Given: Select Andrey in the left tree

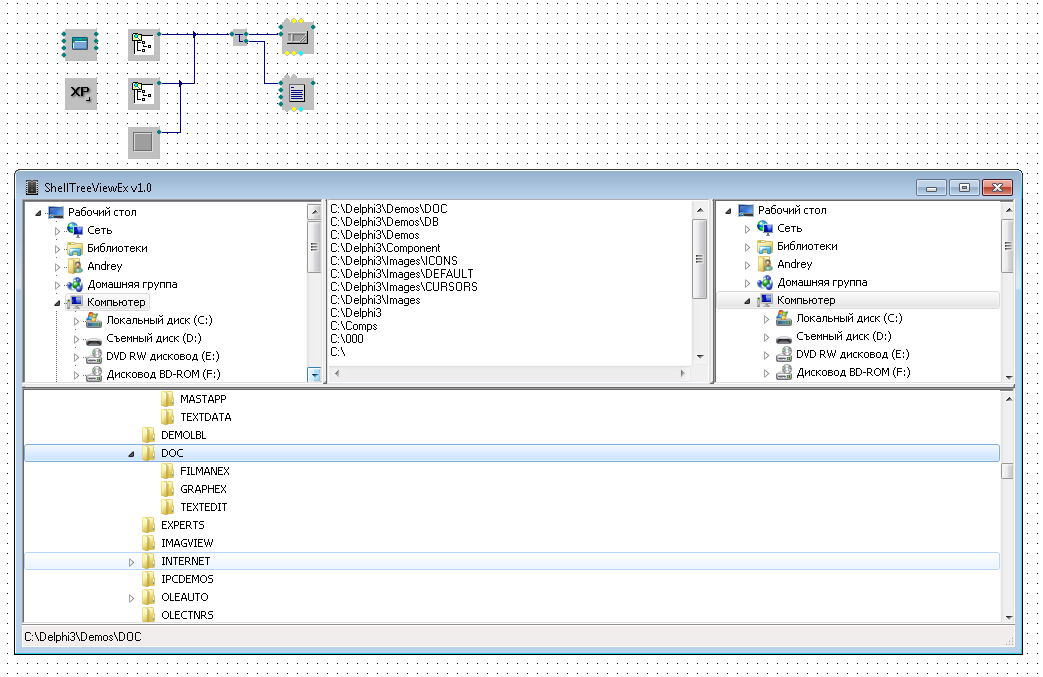Looking at the screenshot, I should pos(104,266).
